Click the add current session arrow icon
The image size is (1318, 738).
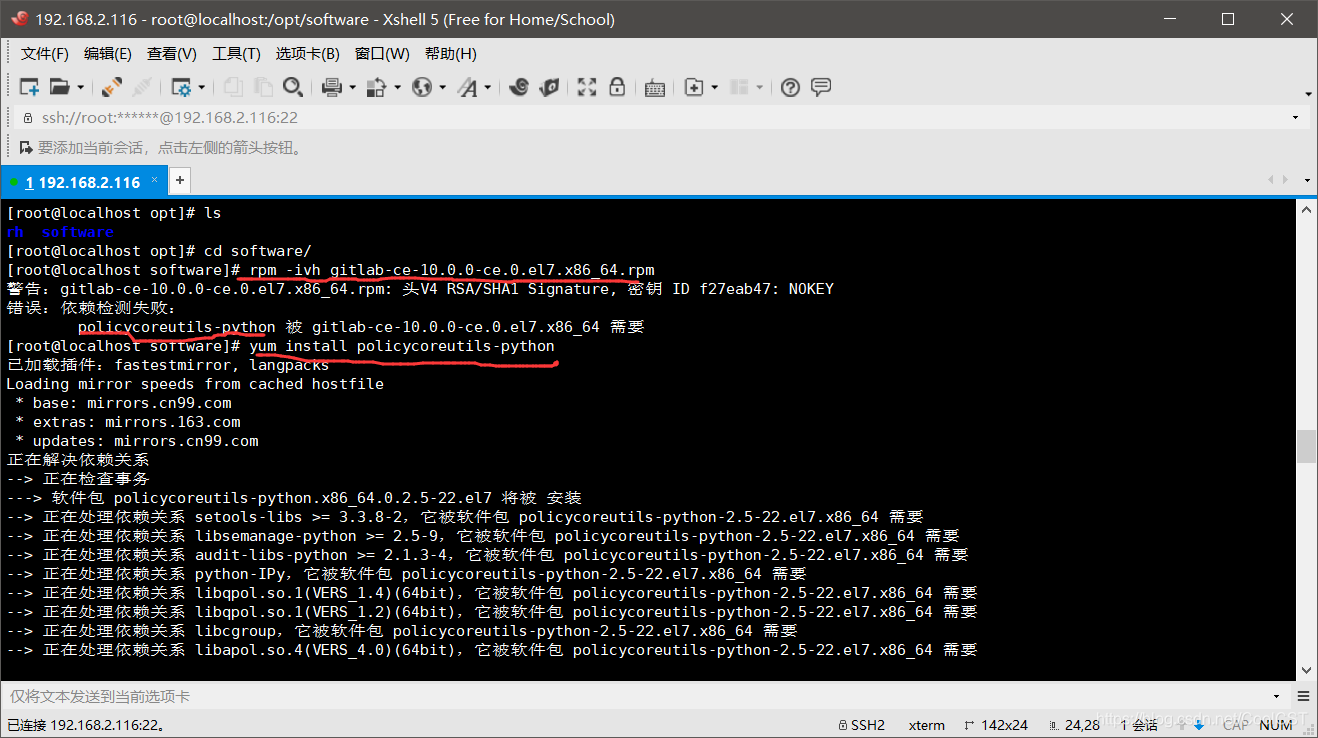(27, 148)
